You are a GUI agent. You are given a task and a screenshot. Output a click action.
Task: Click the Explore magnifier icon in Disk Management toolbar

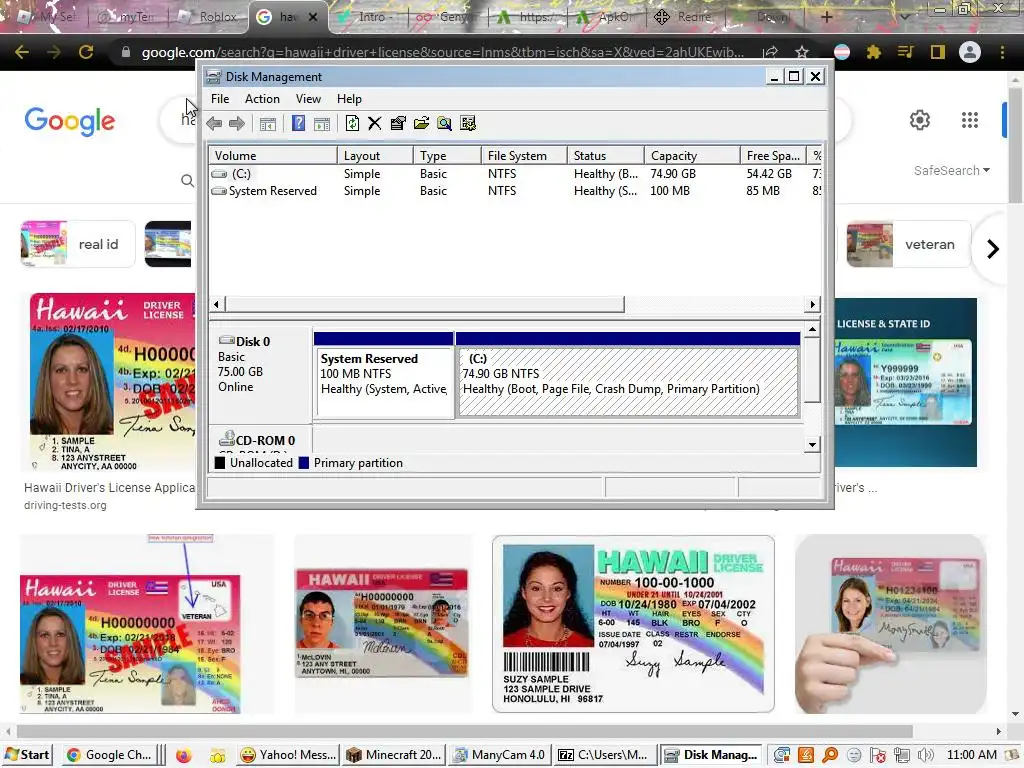[444, 123]
